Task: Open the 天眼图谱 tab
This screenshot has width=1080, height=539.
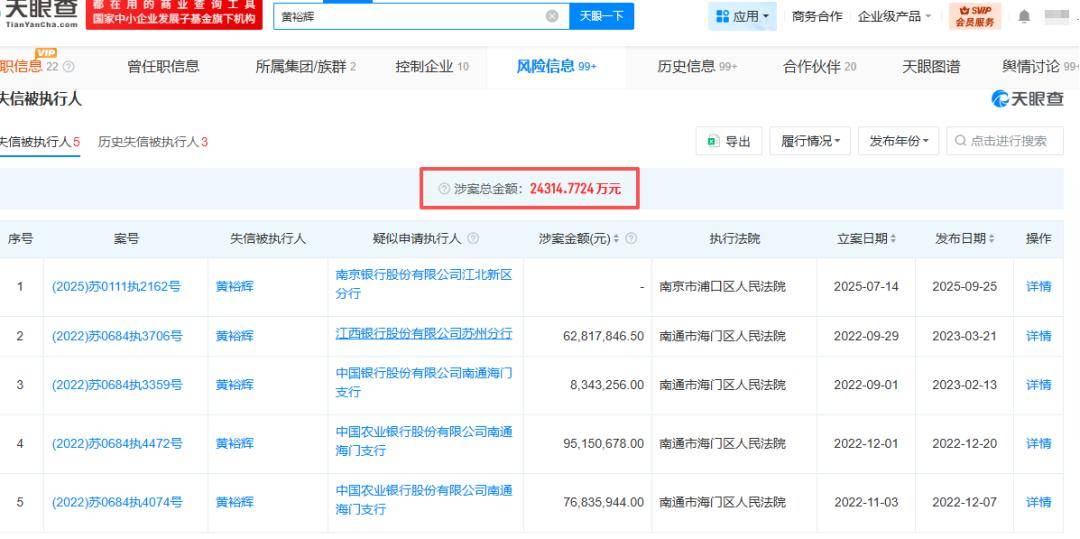Action: pos(931,67)
